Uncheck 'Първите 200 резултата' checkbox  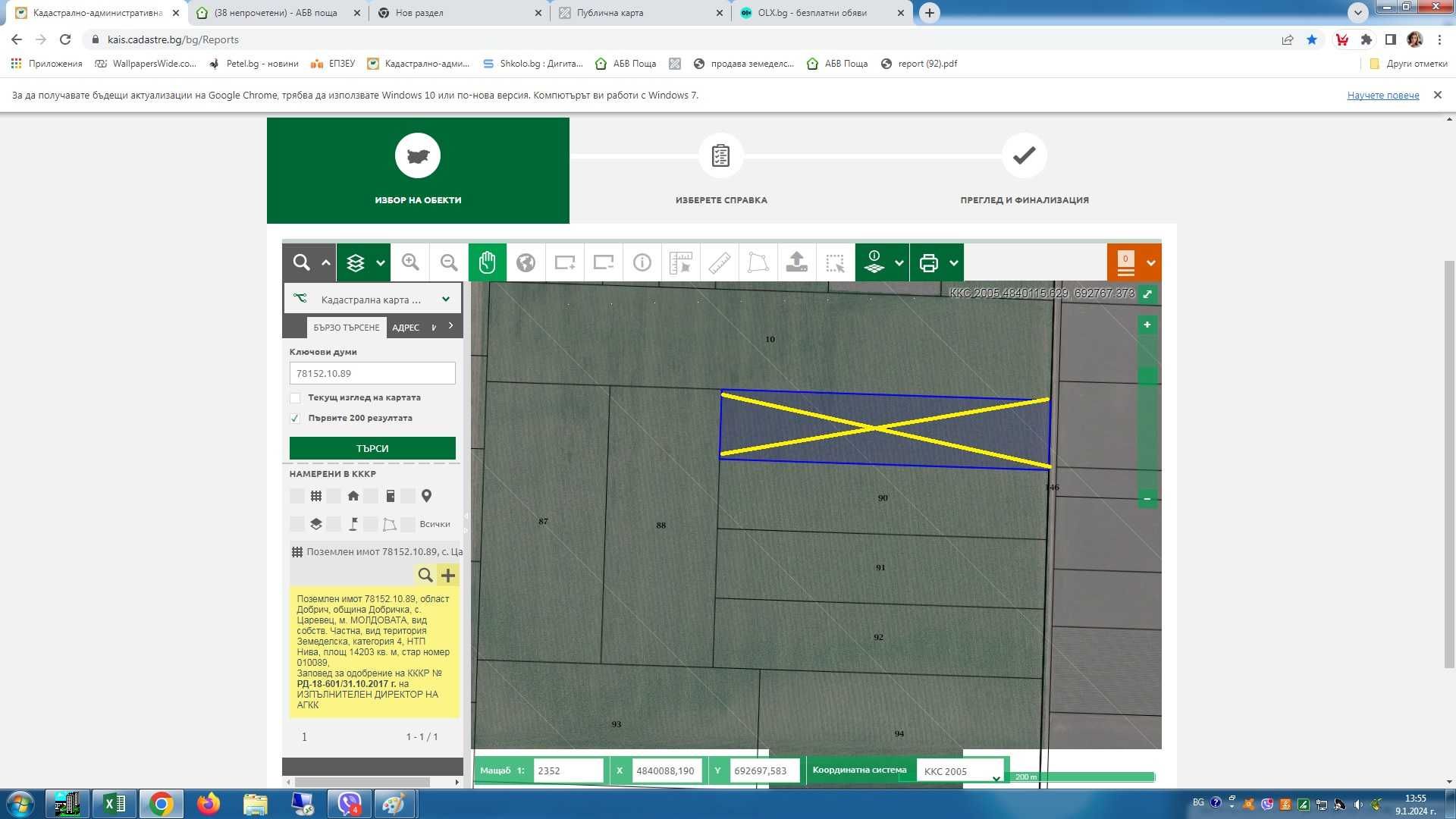(295, 419)
